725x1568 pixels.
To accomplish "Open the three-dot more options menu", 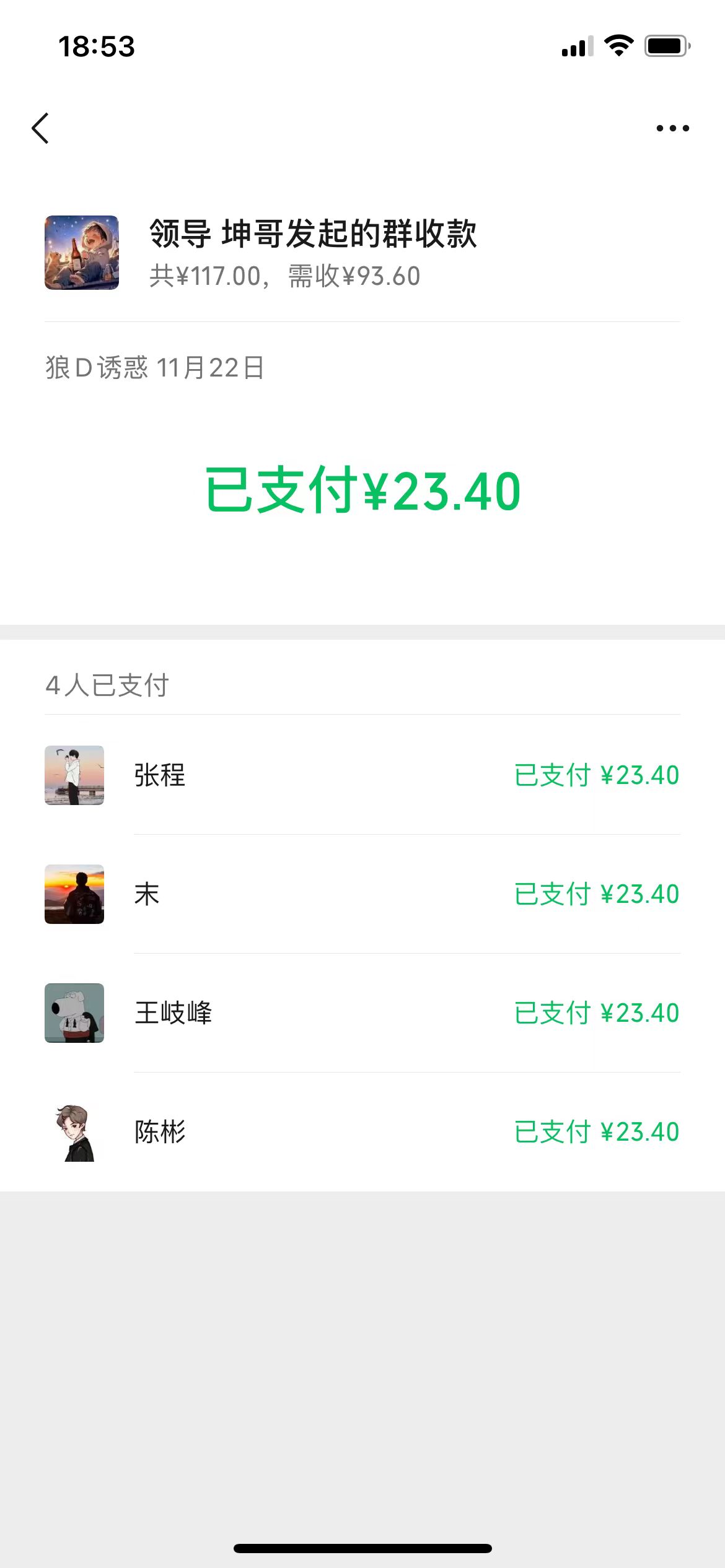I will 672,128.
